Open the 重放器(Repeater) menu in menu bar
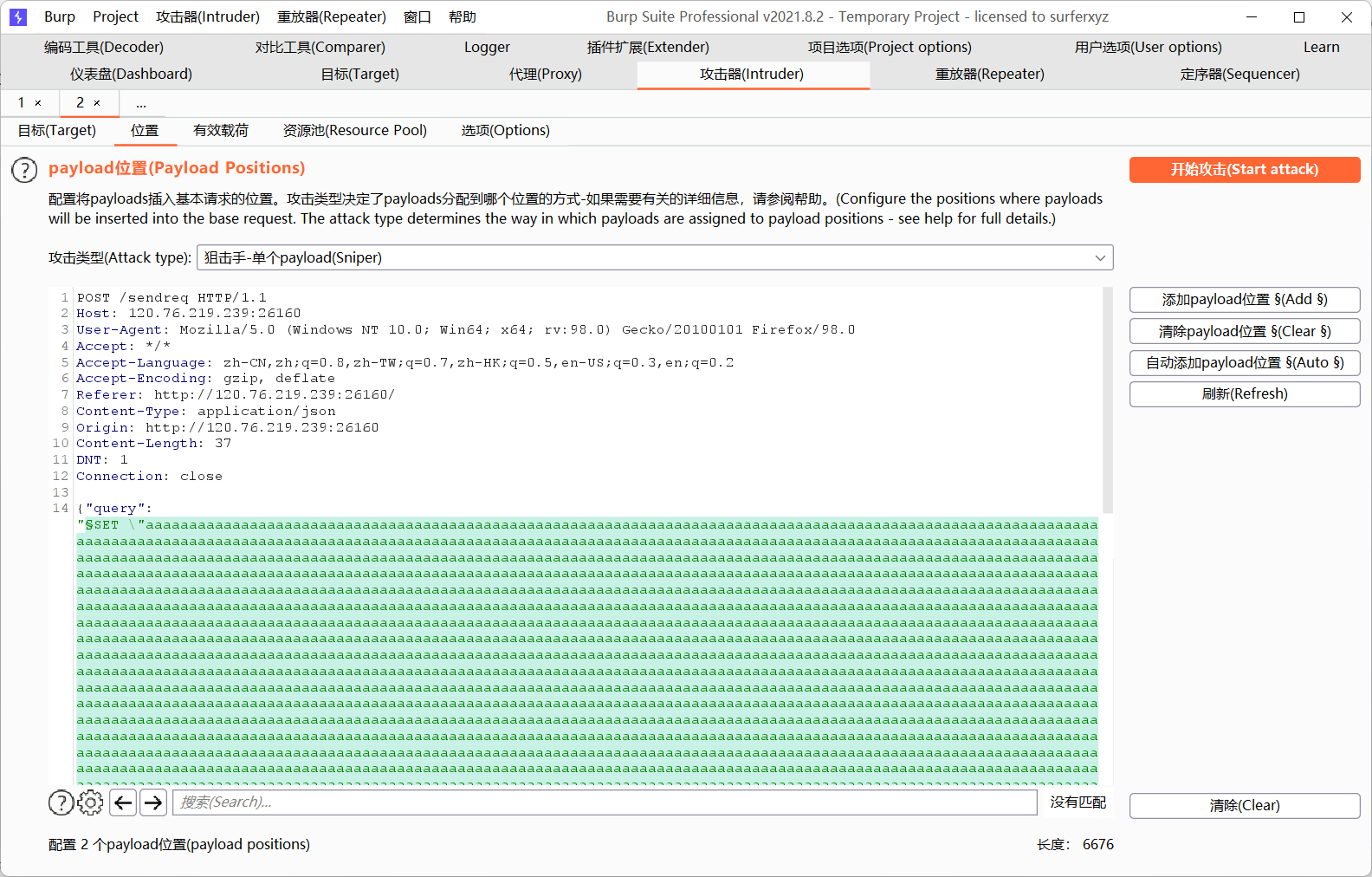The image size is (1372, 877). (x=332, y=16)
